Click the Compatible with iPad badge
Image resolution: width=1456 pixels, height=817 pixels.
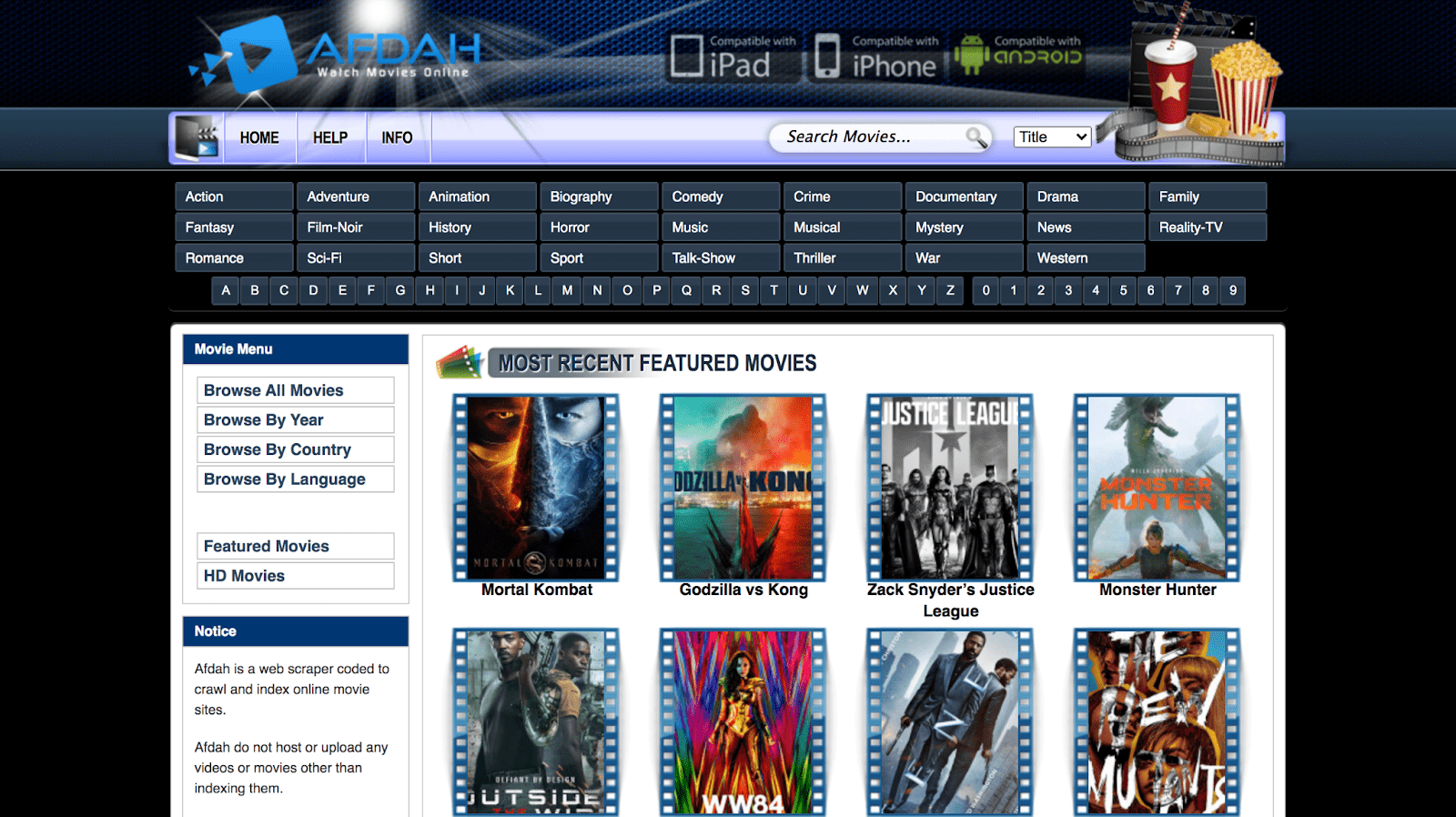tap(734, 56)
